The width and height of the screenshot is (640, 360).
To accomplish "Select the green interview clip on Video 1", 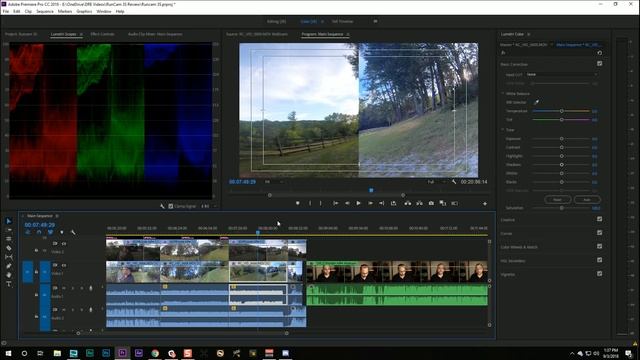I will click(397, 272).
